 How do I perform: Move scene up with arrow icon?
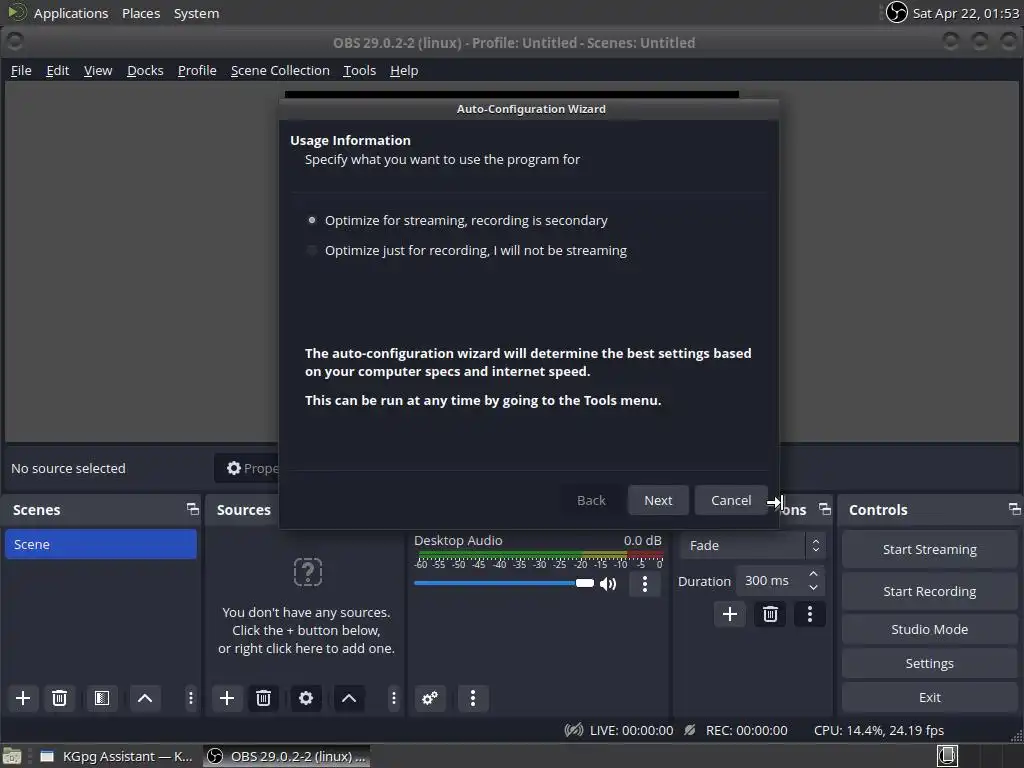pos(145,698)
